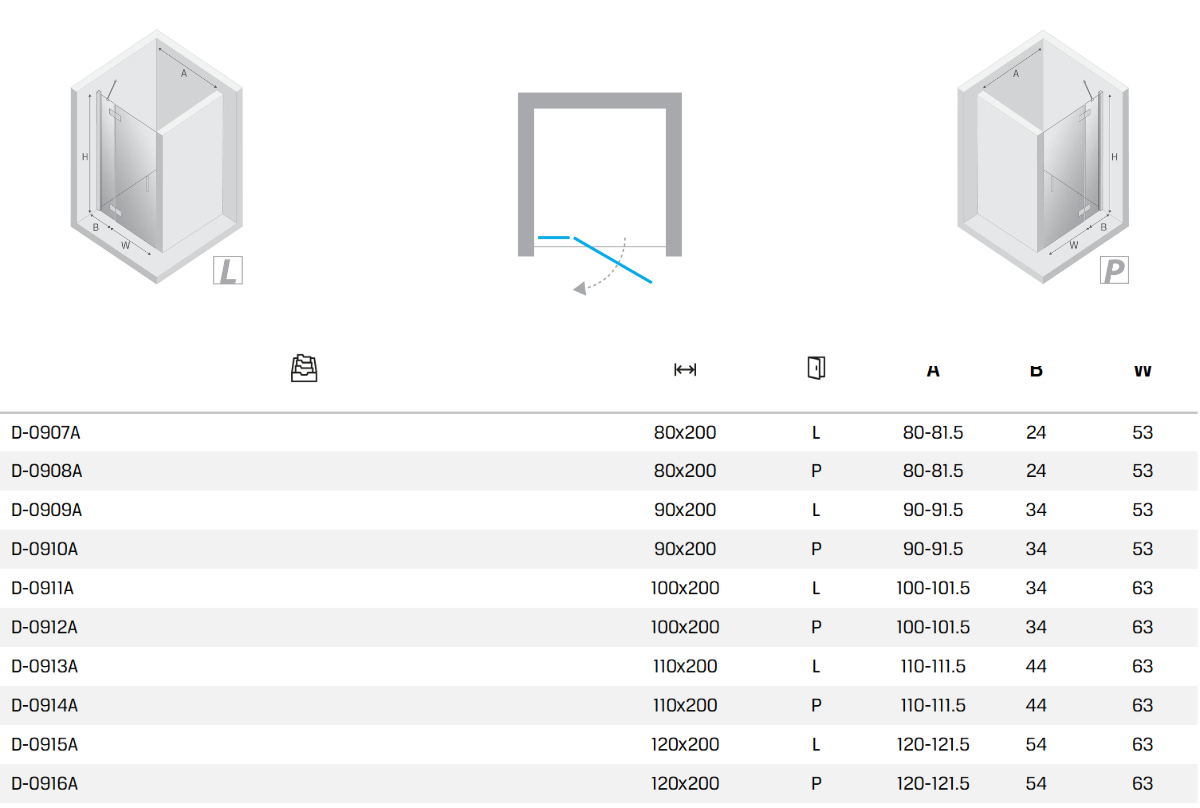Viewport: 1200px width, 808px height.
Task: Click the product catalog stack icon
Action: coord(303,369)
